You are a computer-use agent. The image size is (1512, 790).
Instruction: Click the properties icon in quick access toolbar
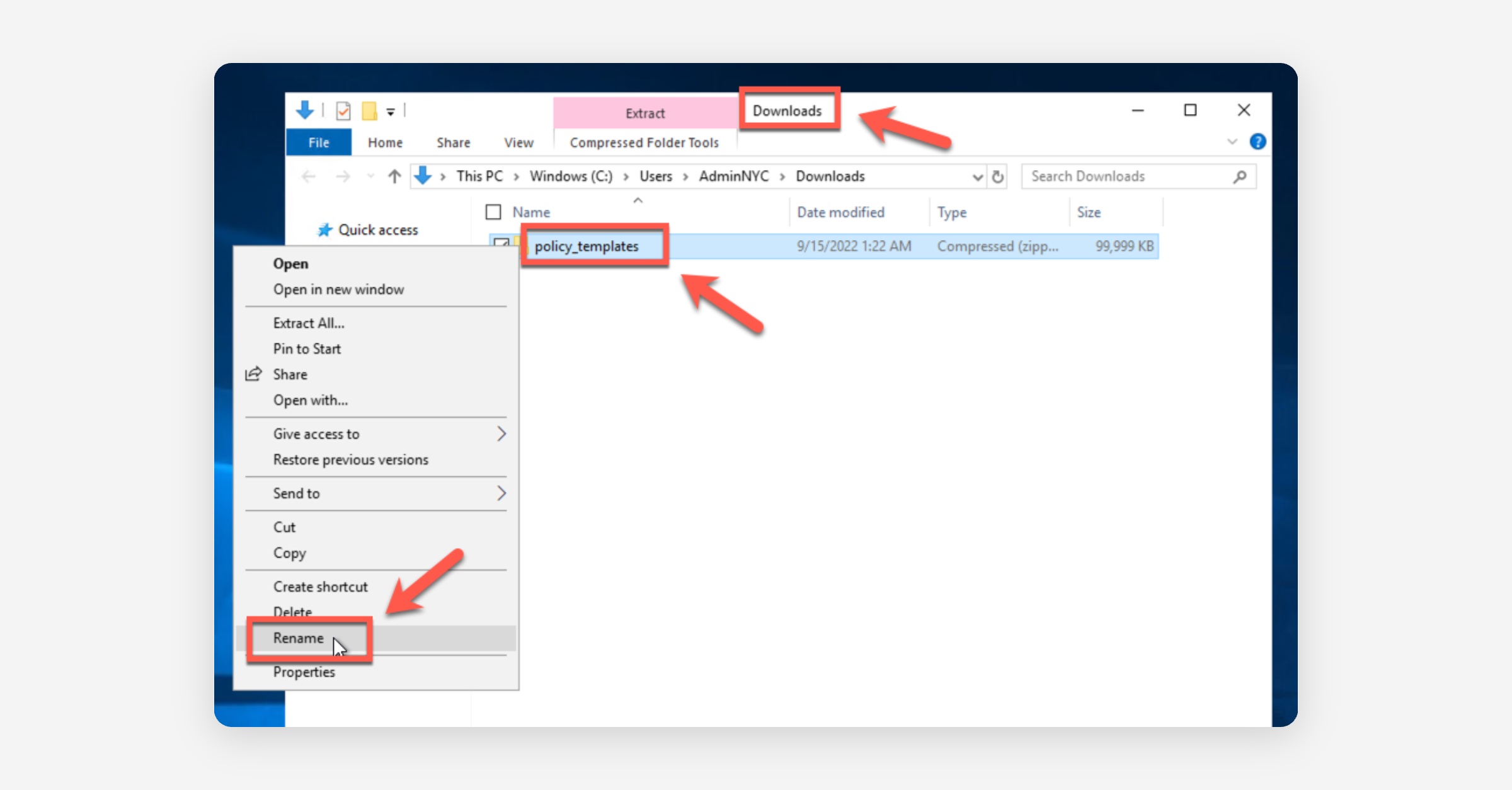pos(343,111)
